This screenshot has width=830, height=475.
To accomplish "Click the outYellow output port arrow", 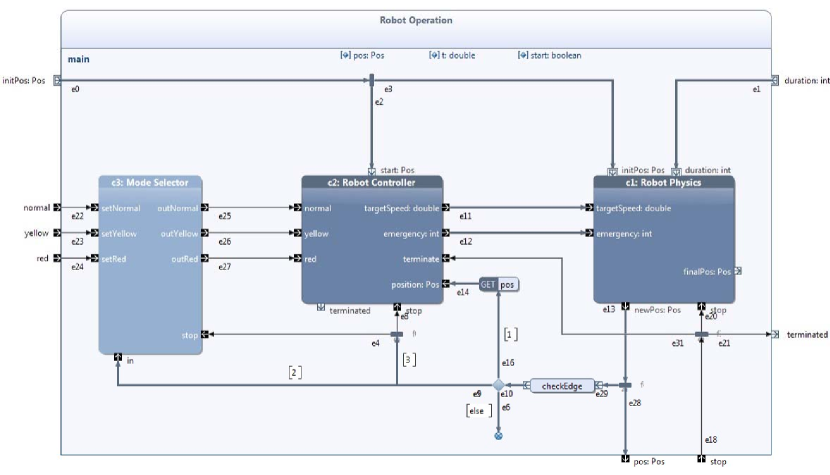I will 205,233.
